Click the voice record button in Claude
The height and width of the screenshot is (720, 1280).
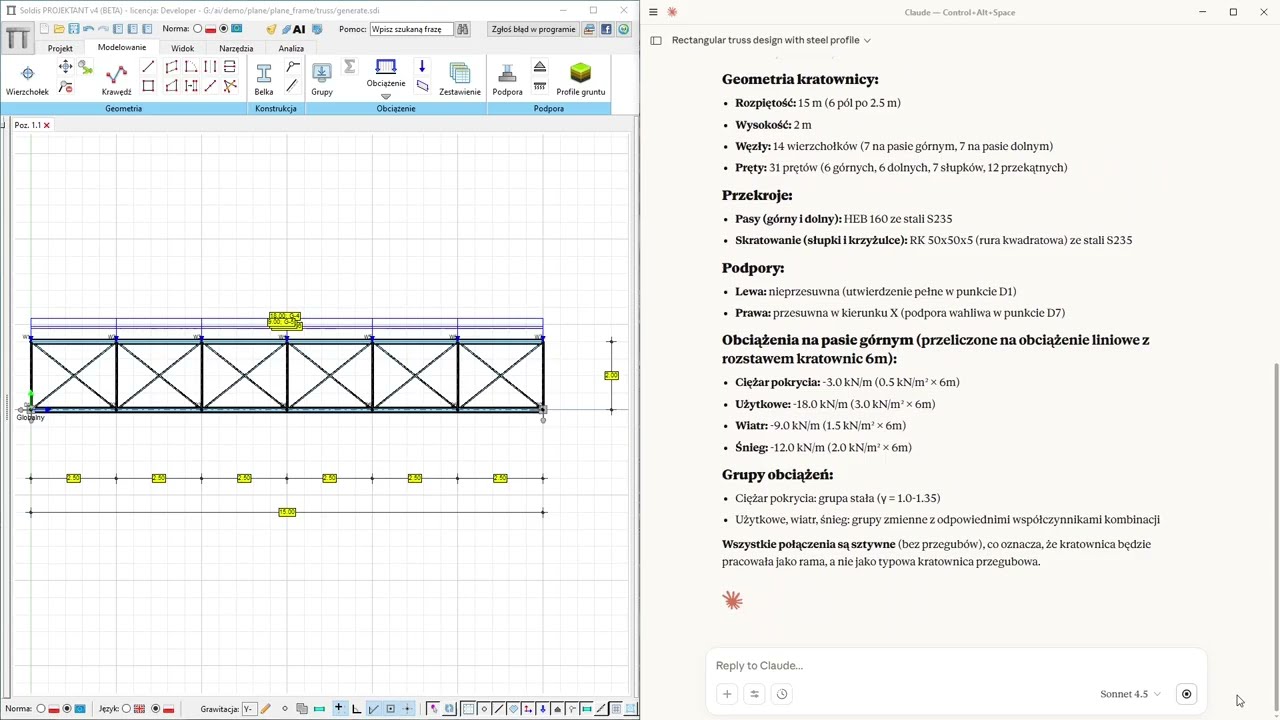(1186, 694)
